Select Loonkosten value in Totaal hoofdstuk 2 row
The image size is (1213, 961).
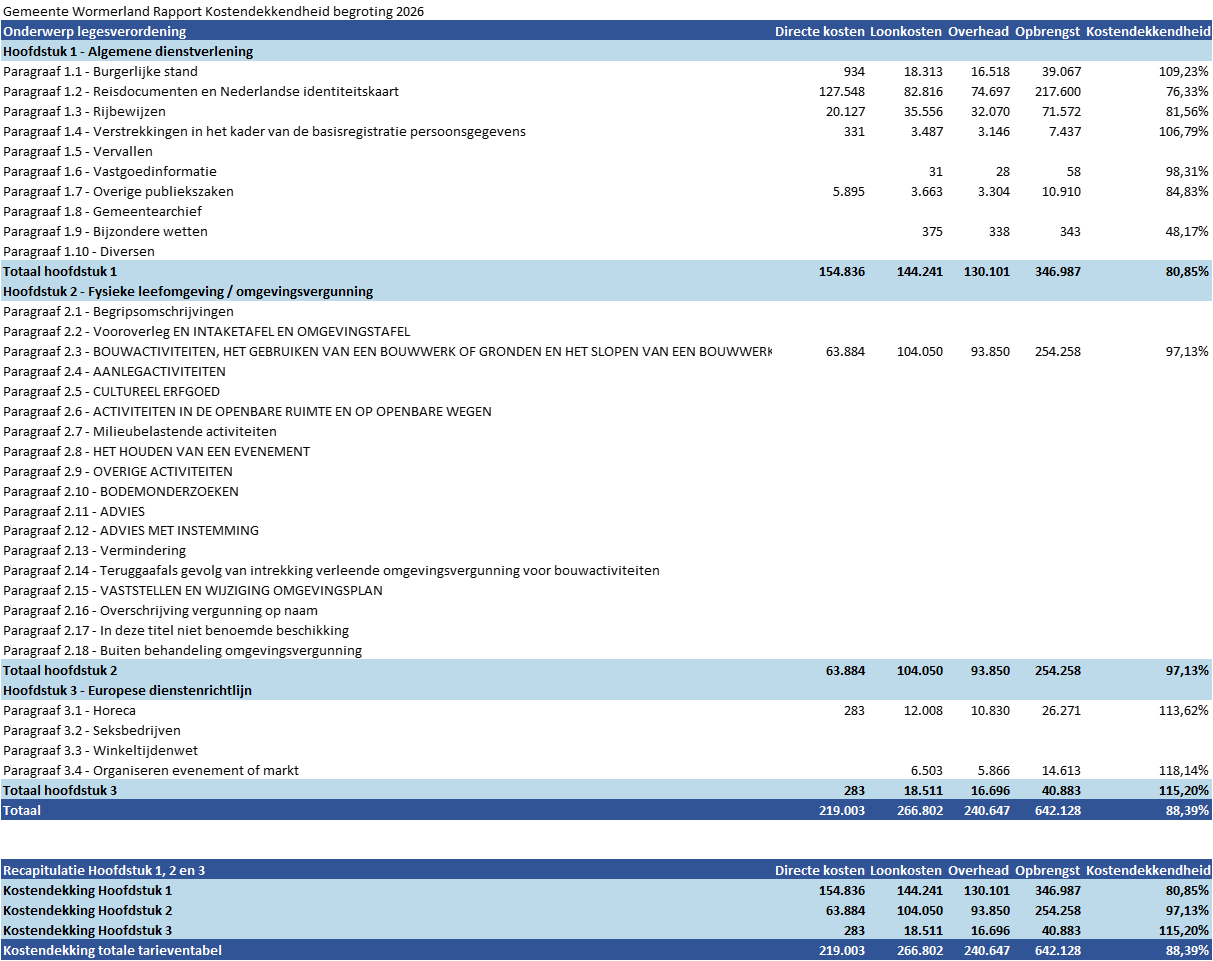coord(920,670)
